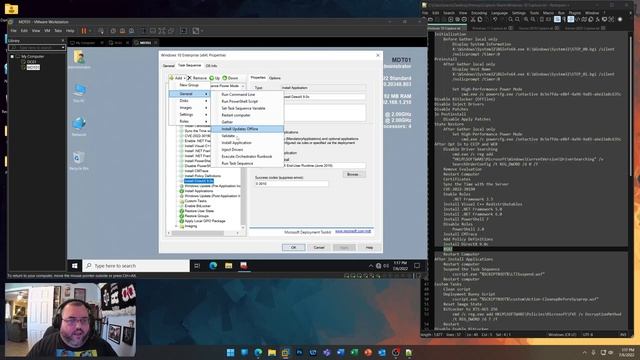Open the Settings submenu in Add menu
This screenshot has width=640, height=360.
pyautogui.click(x=189, y=115)
